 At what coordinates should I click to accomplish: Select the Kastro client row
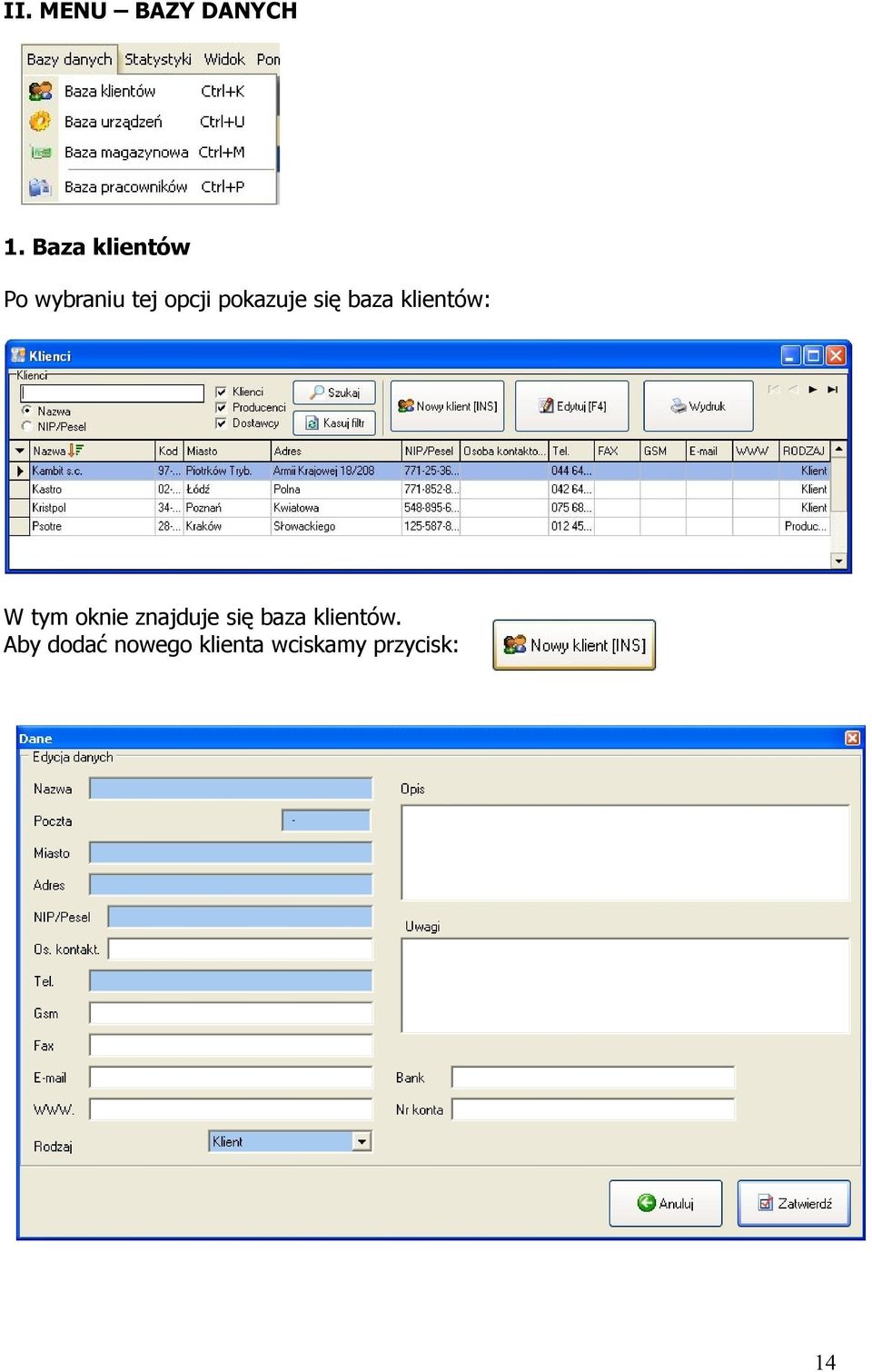pos(420,489)
